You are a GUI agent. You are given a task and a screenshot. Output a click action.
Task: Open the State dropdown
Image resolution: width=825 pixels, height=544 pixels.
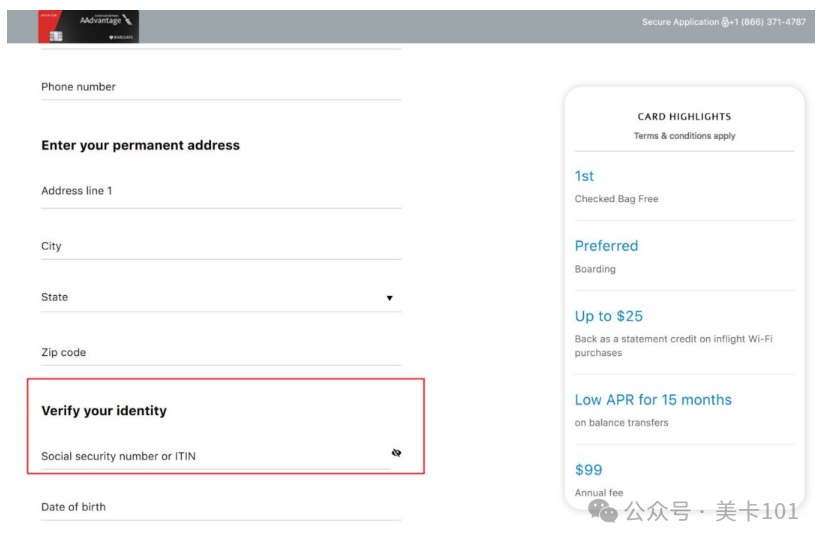[x=221, y=298]
